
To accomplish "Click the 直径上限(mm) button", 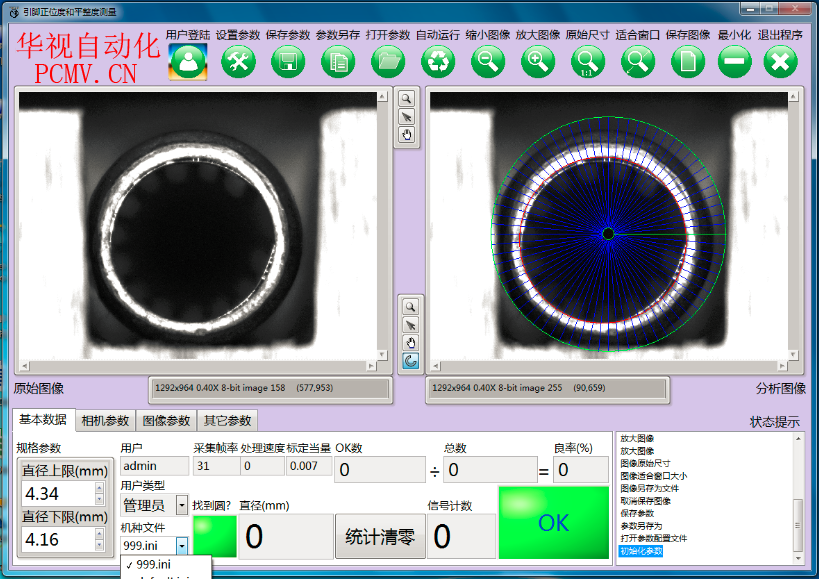I will coord(65,471).
